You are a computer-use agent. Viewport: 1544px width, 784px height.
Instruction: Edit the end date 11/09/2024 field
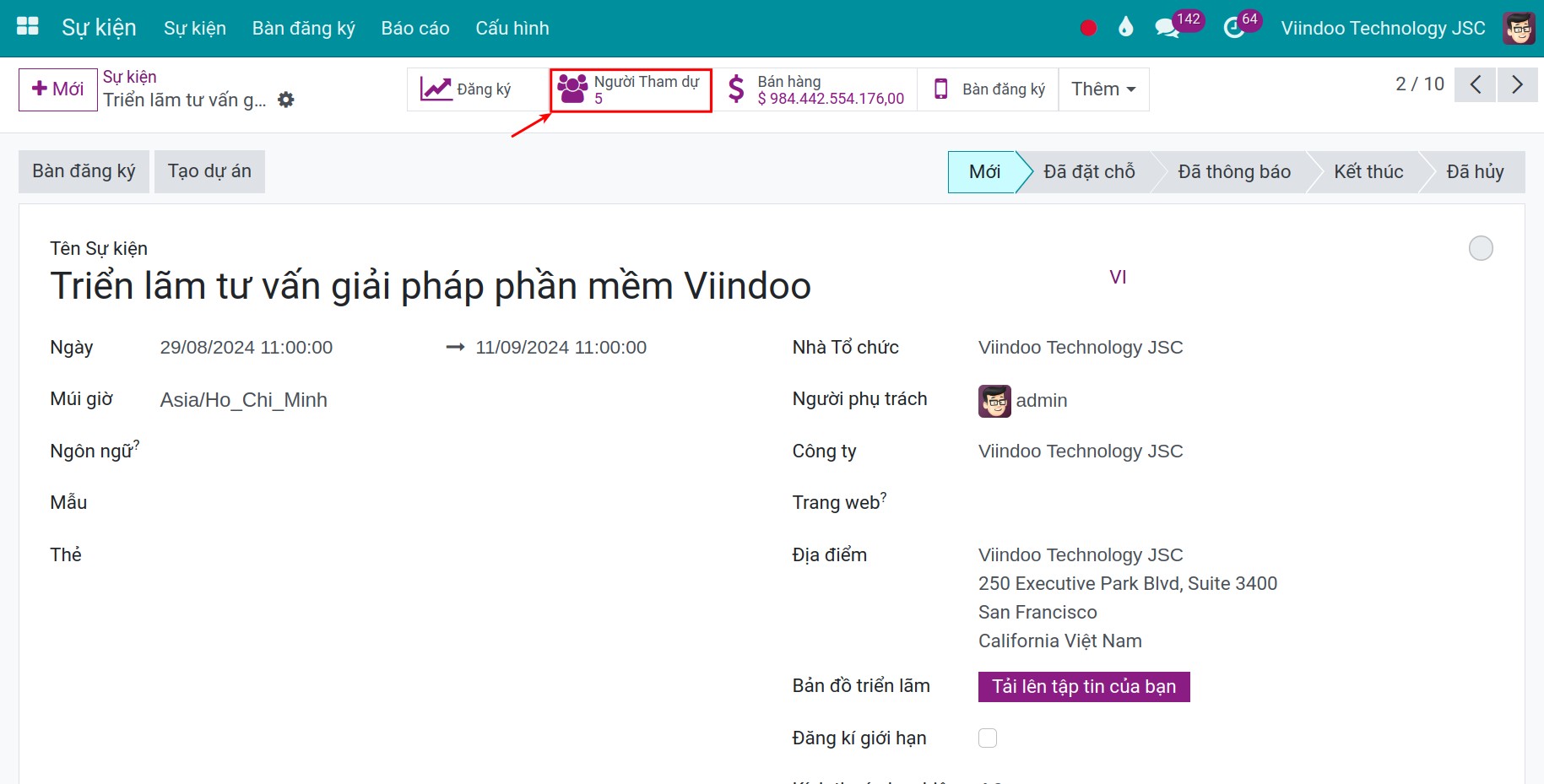click(x=561, y=348)
